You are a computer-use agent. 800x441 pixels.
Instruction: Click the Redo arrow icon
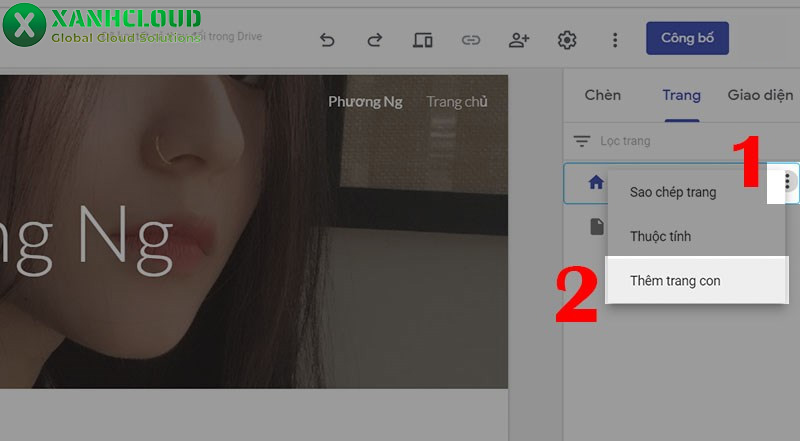click(375, 40)
